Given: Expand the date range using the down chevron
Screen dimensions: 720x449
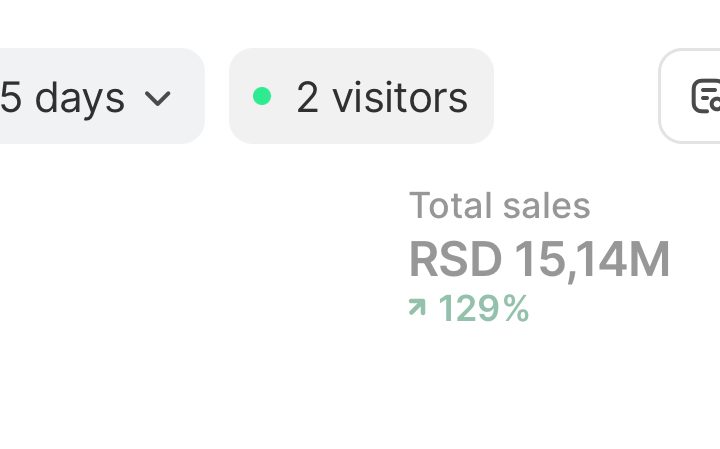Looking at the screenshot, I should 158,98.
